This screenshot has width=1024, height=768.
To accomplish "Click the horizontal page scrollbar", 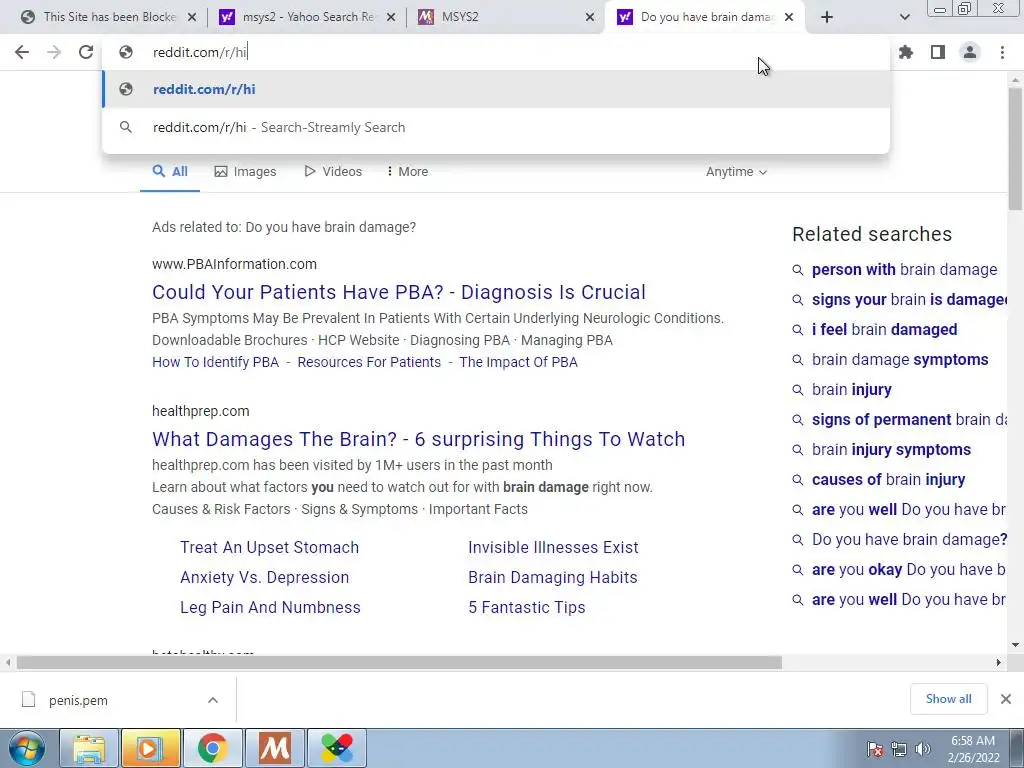I will pos(399,663).
